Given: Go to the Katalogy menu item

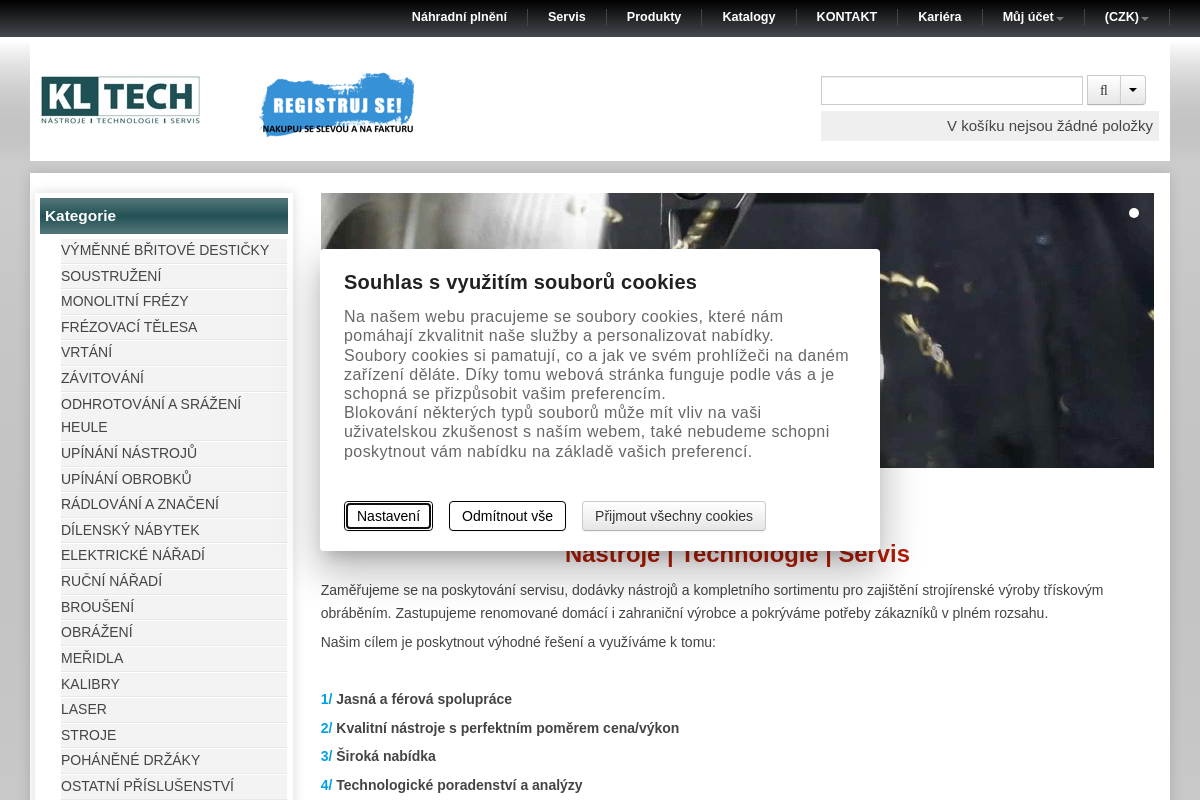Looking at the screenshot, I should tap(748, 17).
